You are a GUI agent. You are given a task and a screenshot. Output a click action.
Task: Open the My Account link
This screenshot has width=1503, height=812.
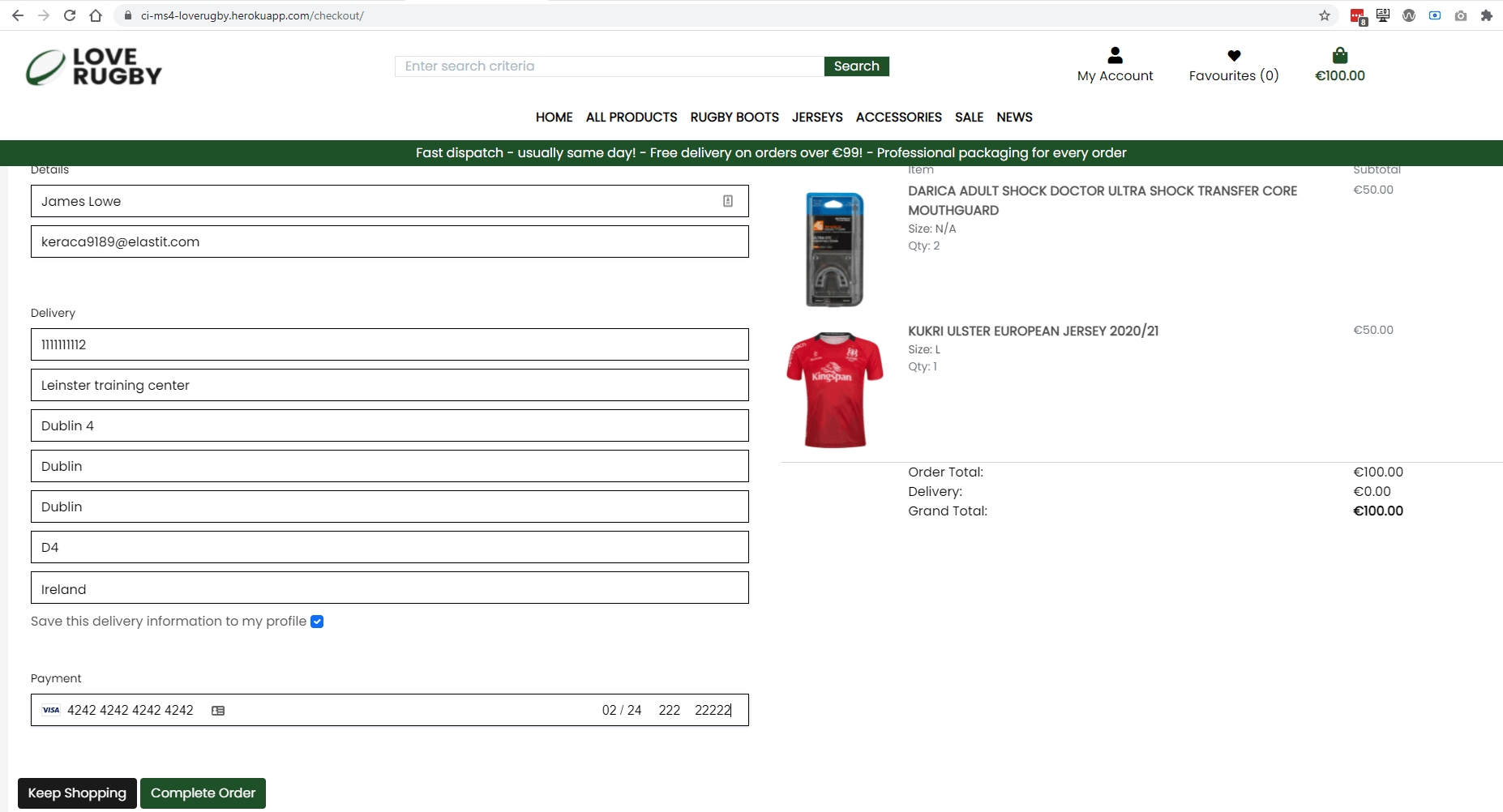(1115, 76)
